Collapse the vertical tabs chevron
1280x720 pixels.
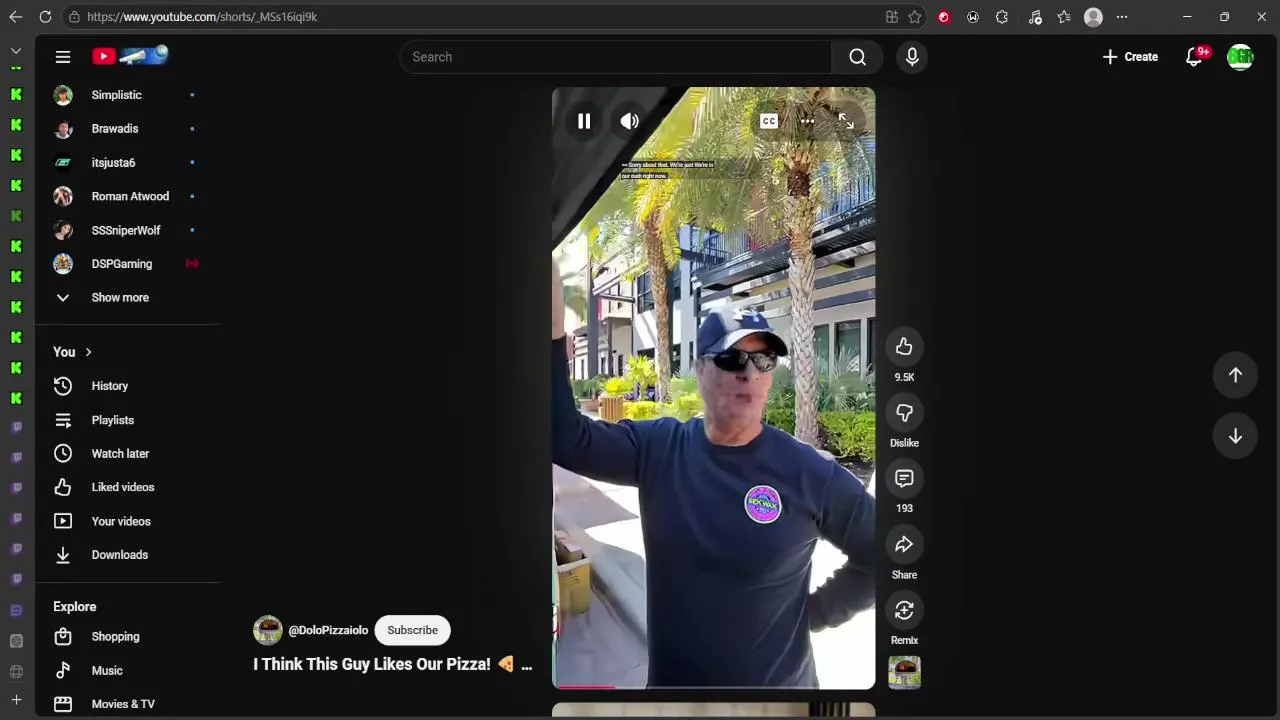16,51
